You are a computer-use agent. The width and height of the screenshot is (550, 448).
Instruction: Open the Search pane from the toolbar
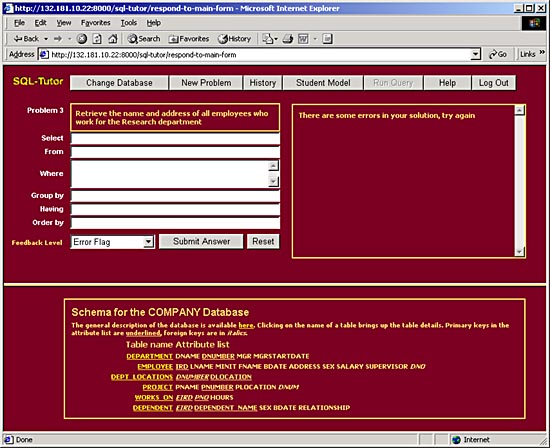143,39
